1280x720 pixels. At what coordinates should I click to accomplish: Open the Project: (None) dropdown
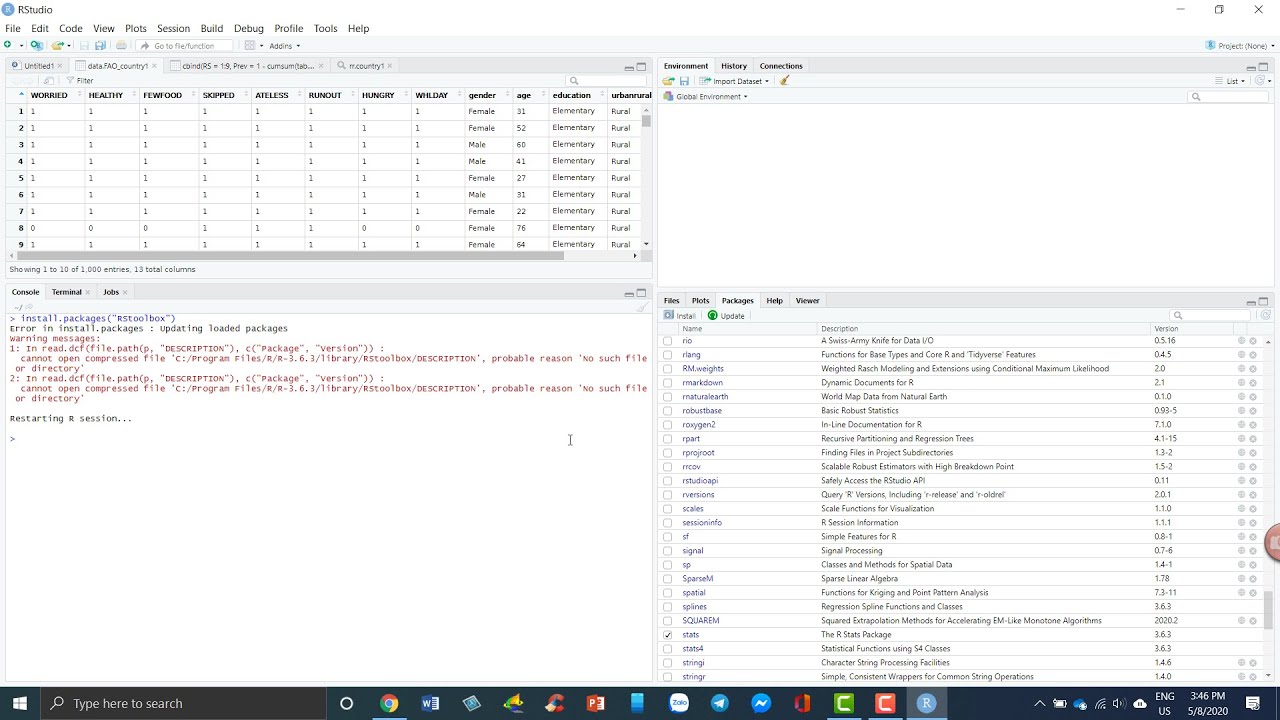(1240, 46)
